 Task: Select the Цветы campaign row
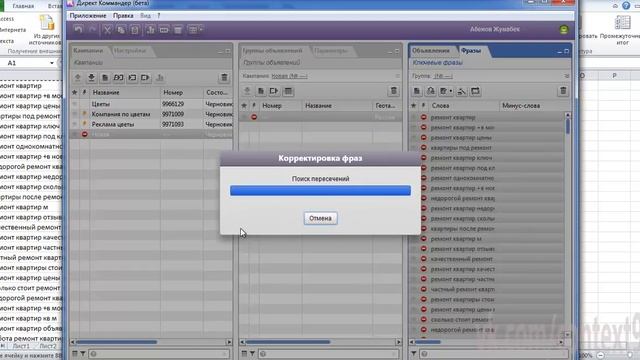coord(151,104)
